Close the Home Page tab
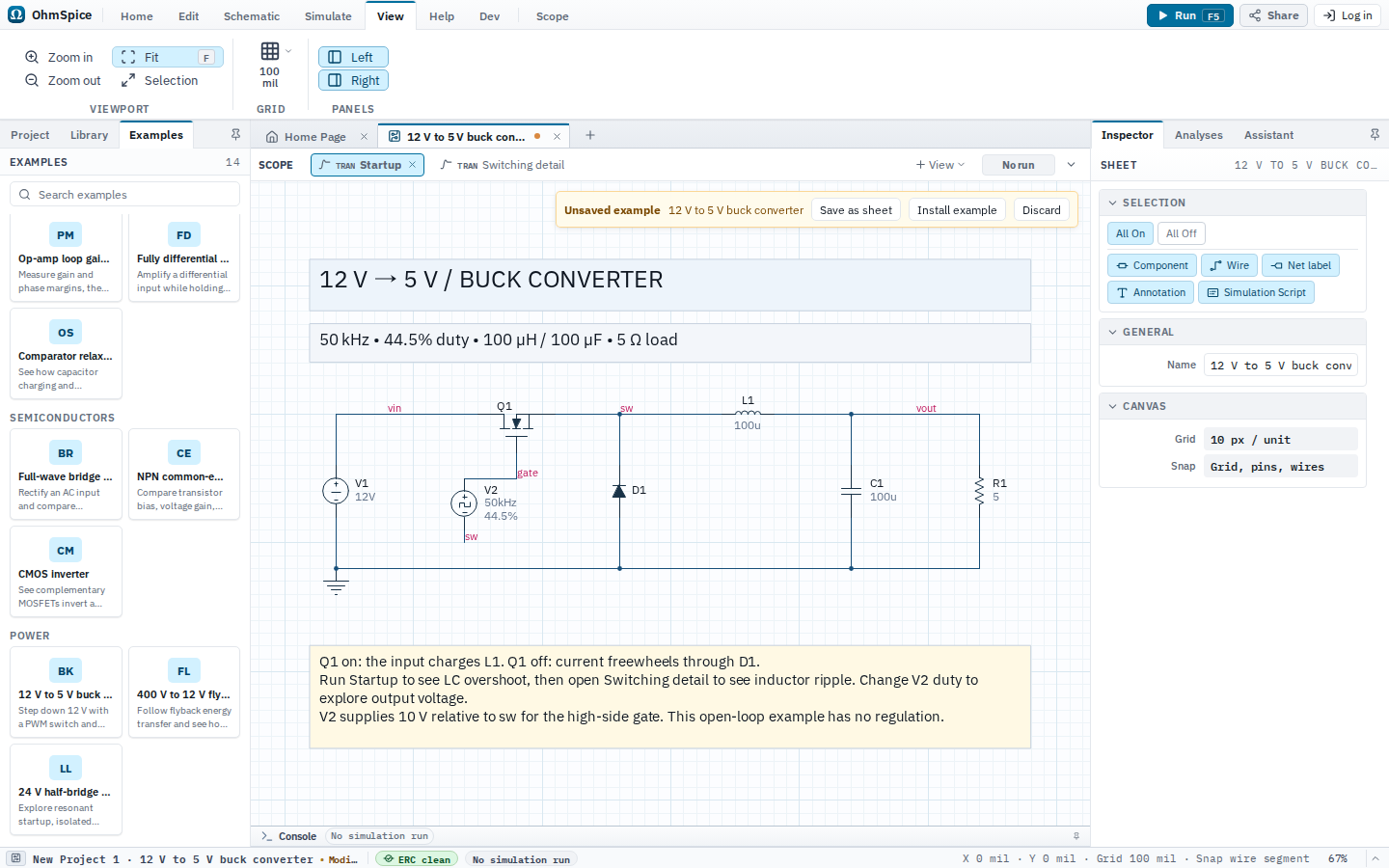 pos(364,137)
